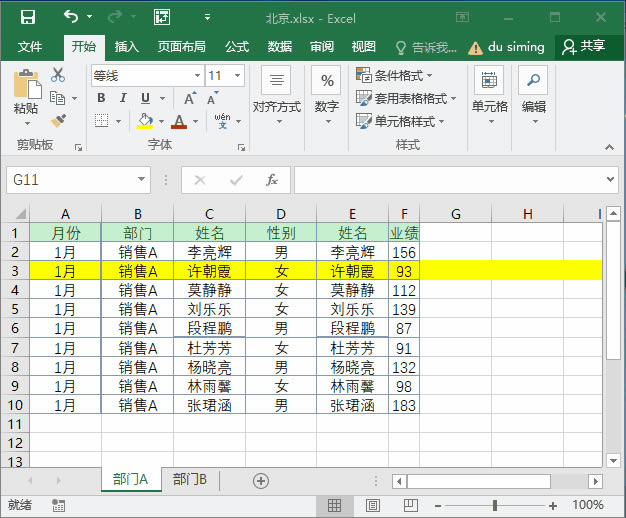Switch to Page Break Preview

coord(411,506)
